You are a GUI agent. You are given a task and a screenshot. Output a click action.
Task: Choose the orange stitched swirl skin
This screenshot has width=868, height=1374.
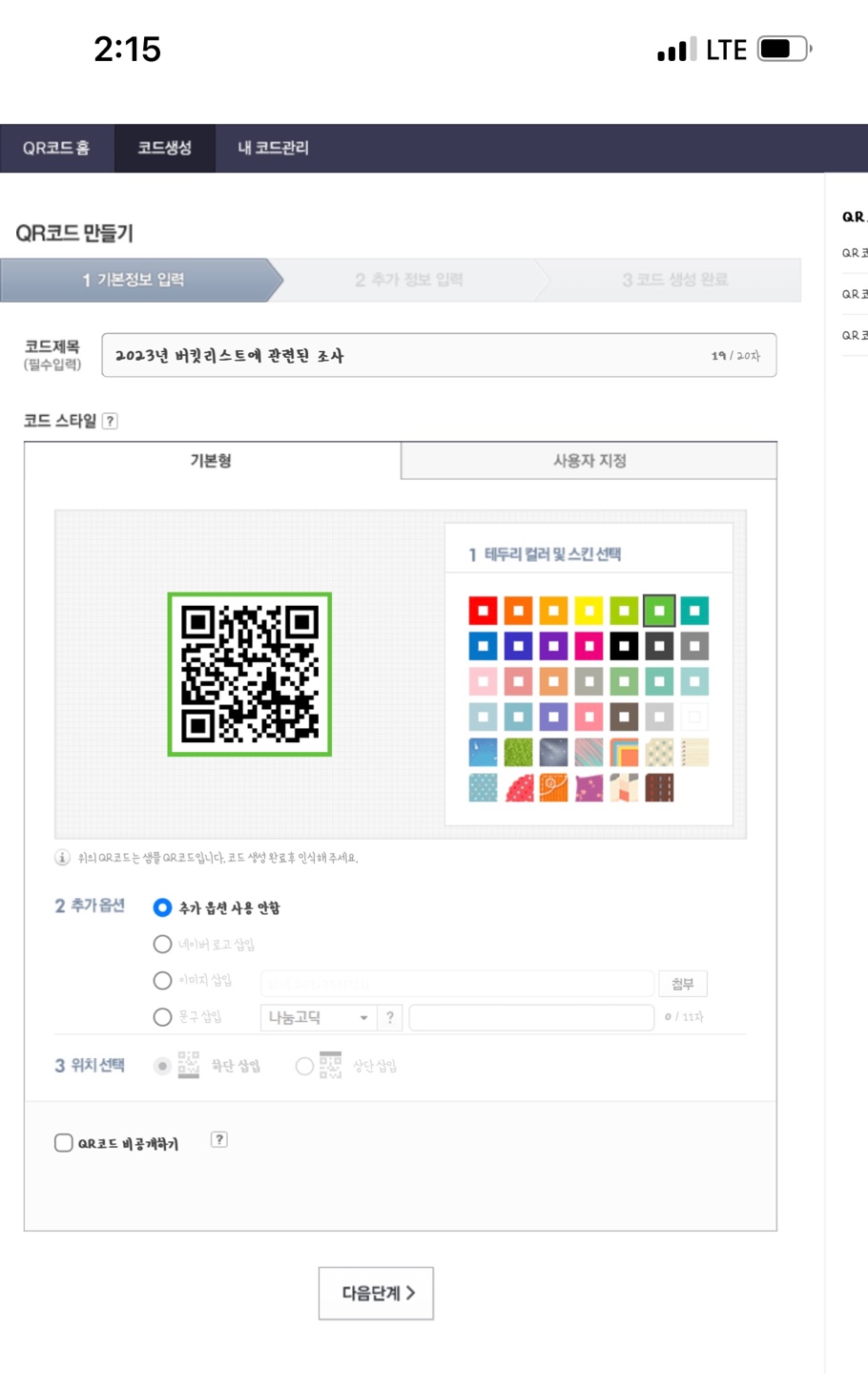(x=553, y=787)
